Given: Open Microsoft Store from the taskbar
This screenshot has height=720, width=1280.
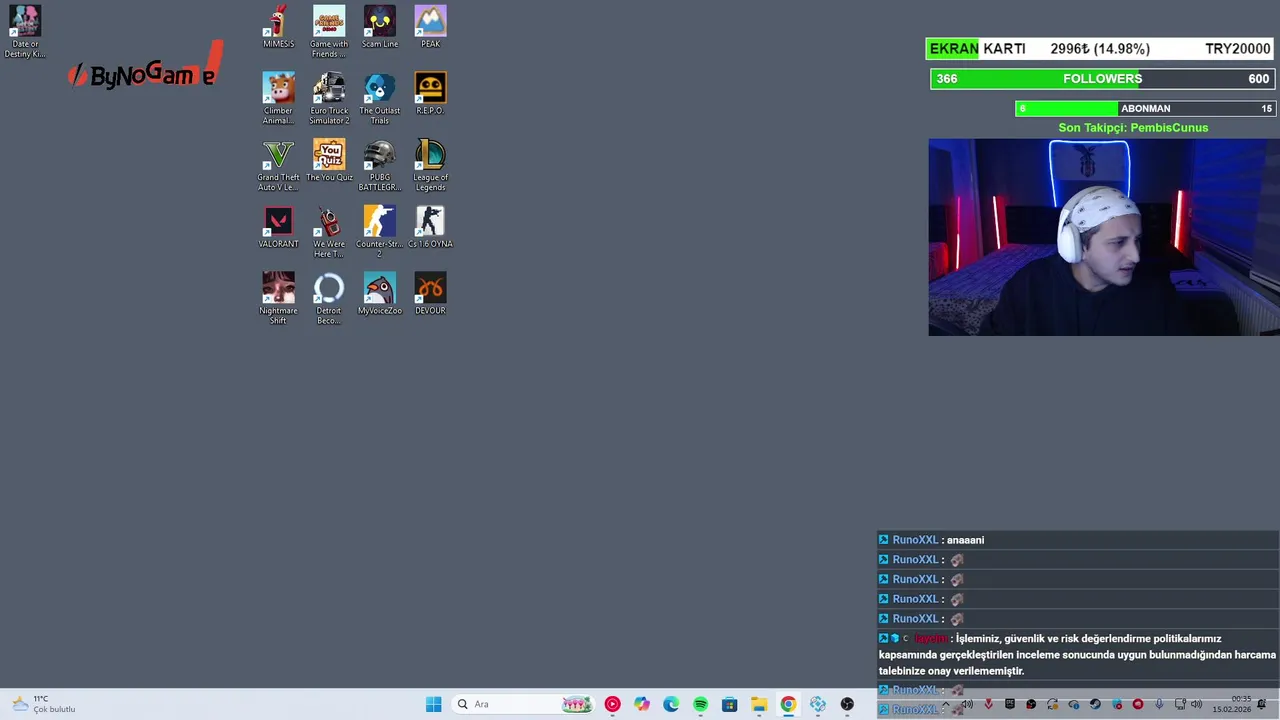Looking at the screenshot, I should [x=730, y=704].
